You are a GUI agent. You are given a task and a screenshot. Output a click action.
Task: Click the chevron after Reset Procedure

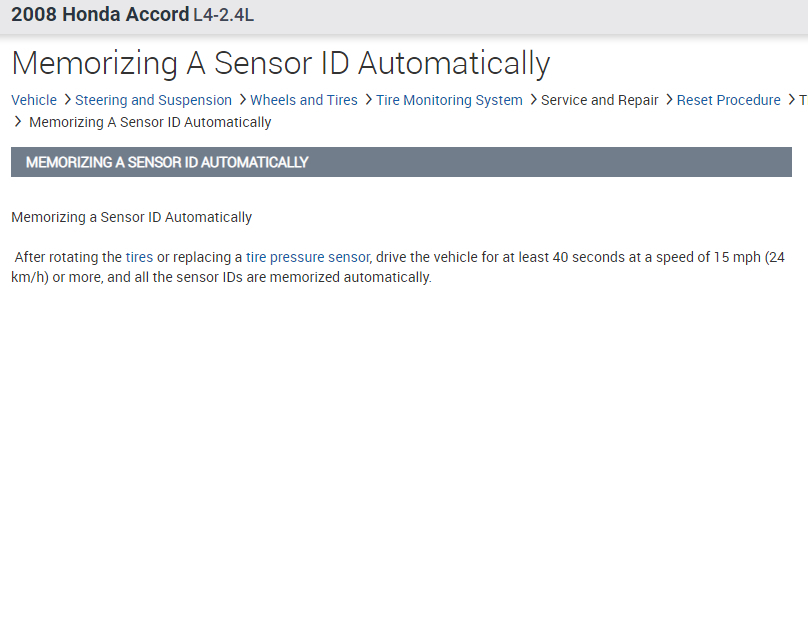791,100
